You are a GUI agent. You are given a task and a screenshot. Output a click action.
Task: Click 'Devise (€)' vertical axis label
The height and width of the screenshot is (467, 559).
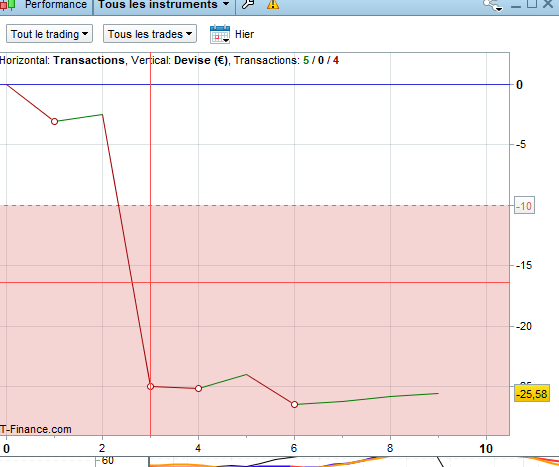point(200,60)
